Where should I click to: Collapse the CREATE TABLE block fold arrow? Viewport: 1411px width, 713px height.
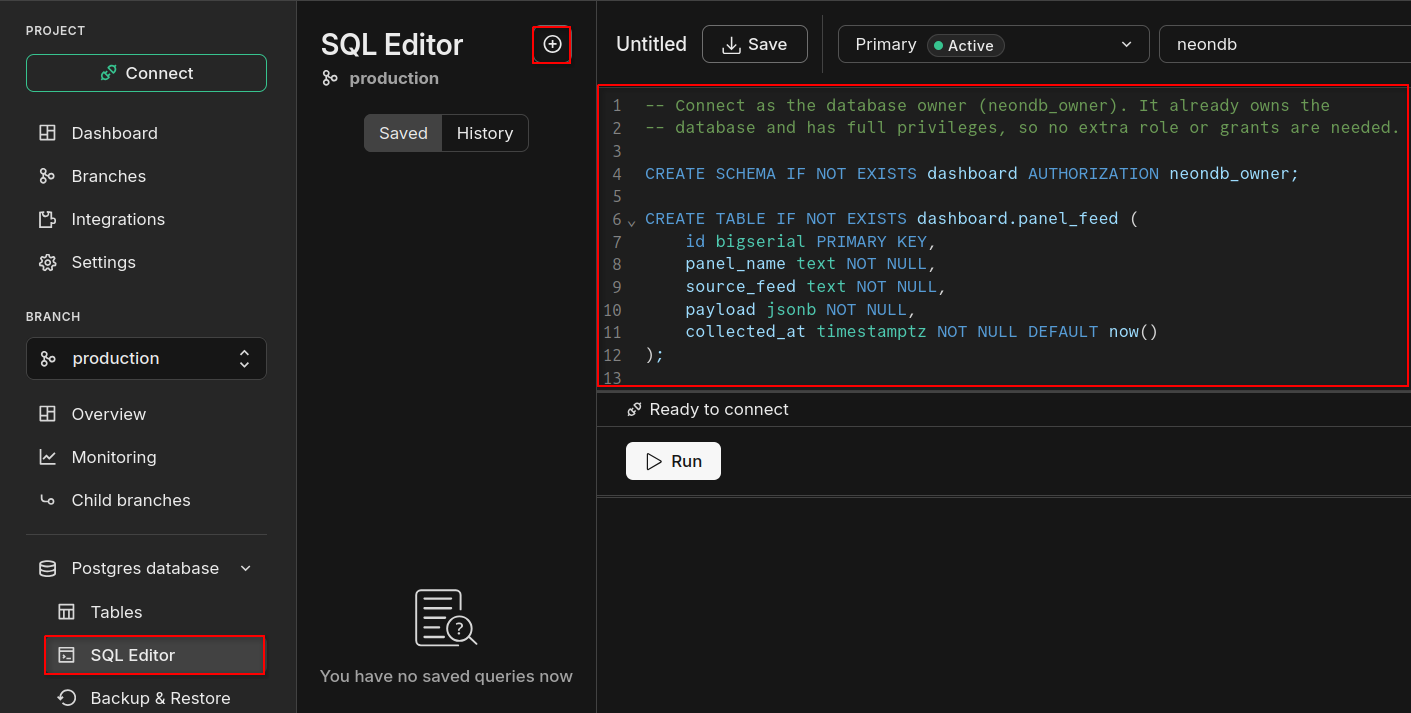(x=632, y=221)
